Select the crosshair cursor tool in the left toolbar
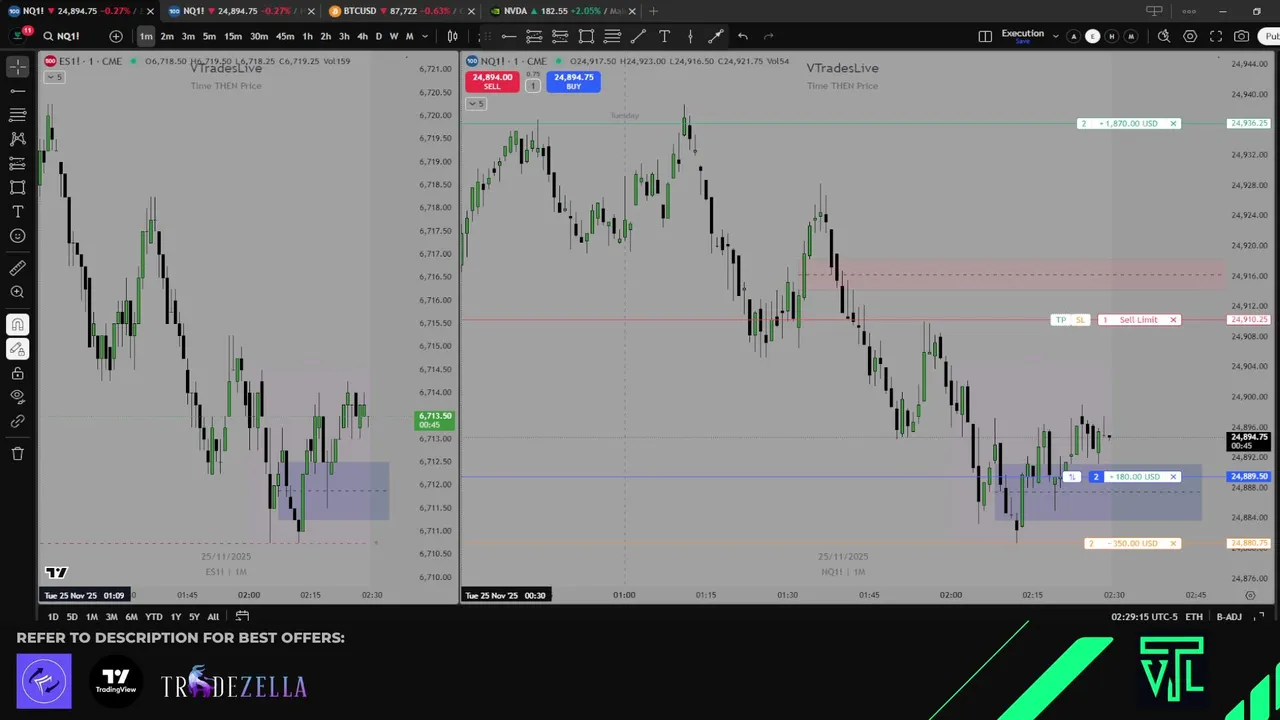The height and width of the screenshot is (720, 1280). coord(18,67)
